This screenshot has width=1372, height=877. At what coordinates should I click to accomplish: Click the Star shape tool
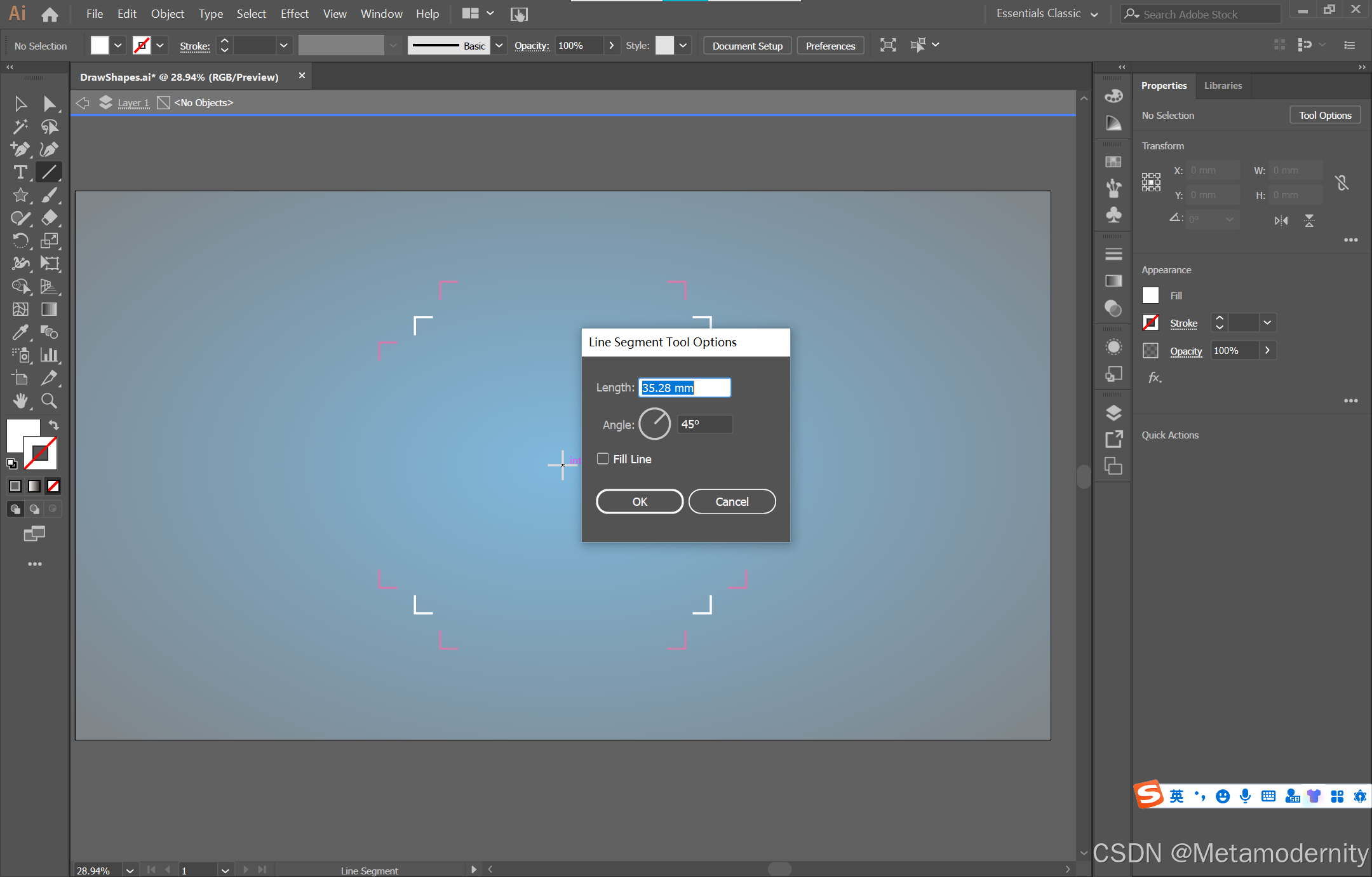tap(20, 195)
